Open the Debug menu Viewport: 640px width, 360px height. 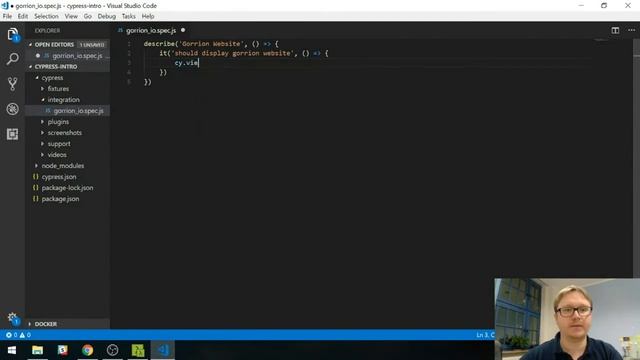click(x=107, y=16)
